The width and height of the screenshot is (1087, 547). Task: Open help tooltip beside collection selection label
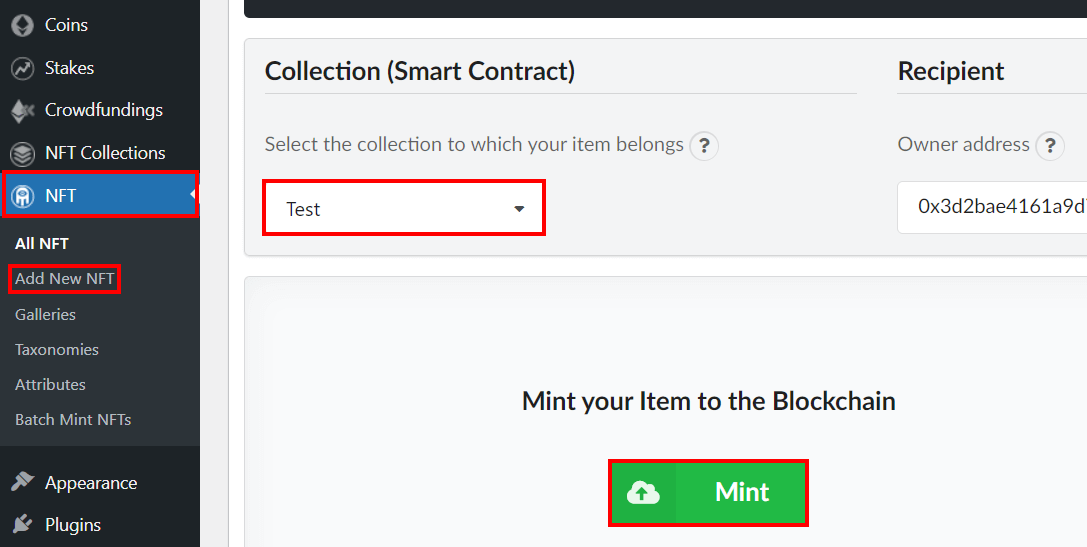(x=704, y=146)
